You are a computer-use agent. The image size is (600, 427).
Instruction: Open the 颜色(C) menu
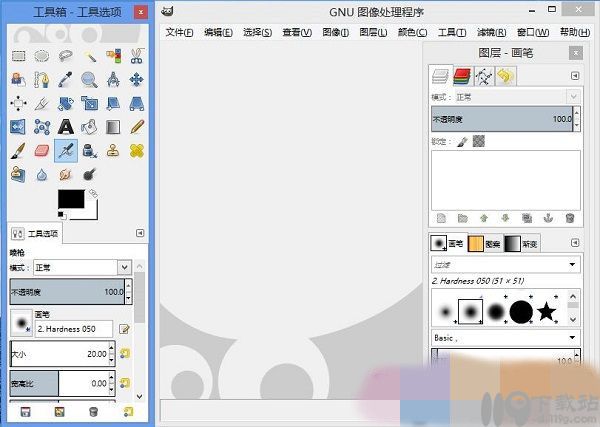tap(412, 33)
